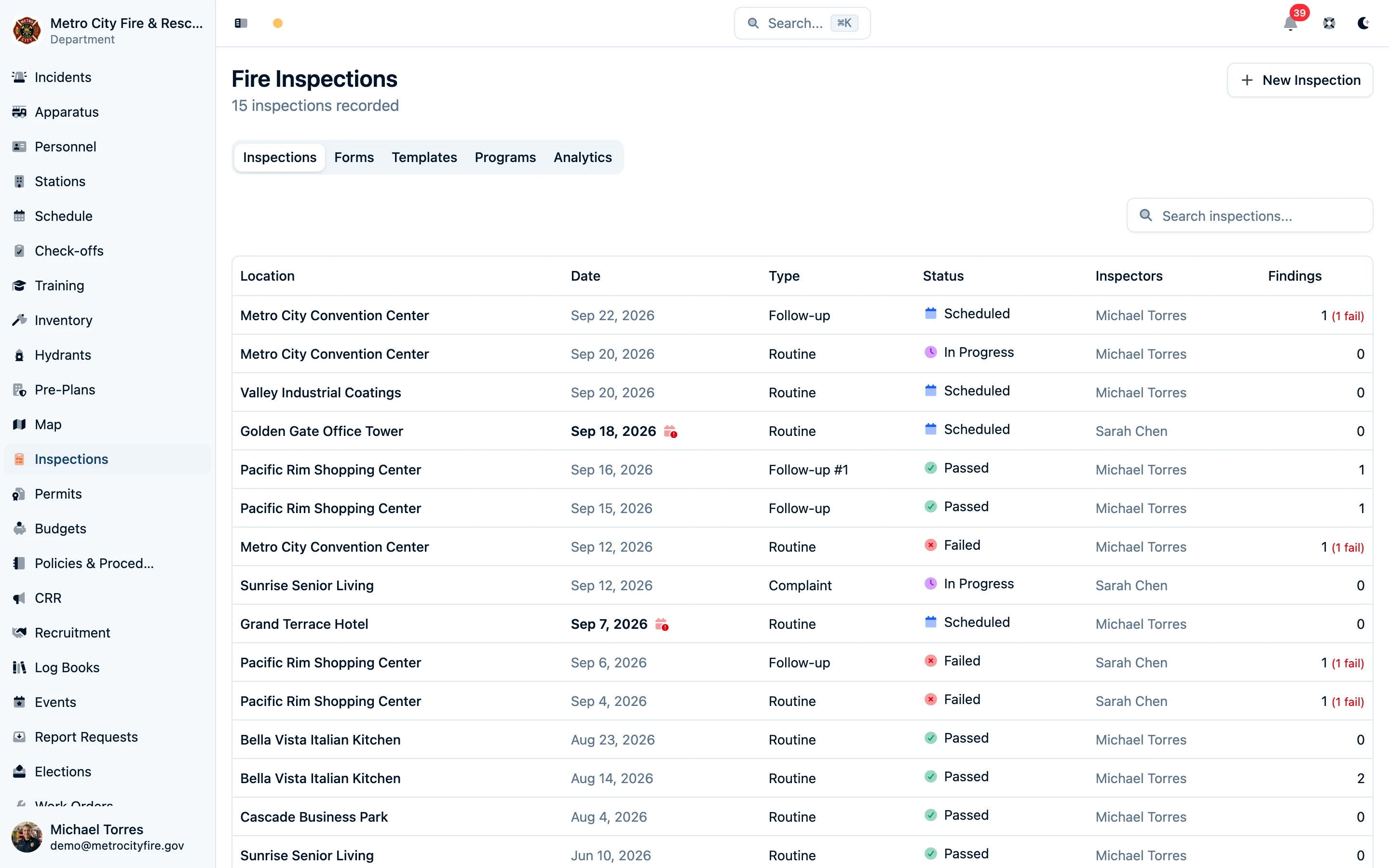Sort by the Status column header

943,275
